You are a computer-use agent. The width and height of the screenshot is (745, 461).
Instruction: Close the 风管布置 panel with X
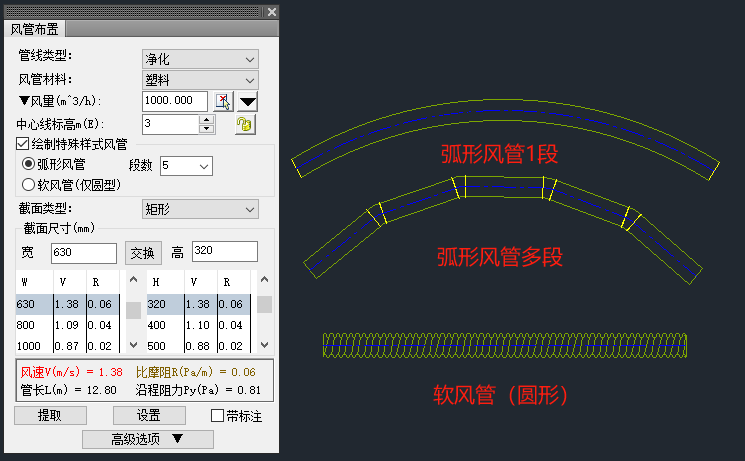pos(272,12)
